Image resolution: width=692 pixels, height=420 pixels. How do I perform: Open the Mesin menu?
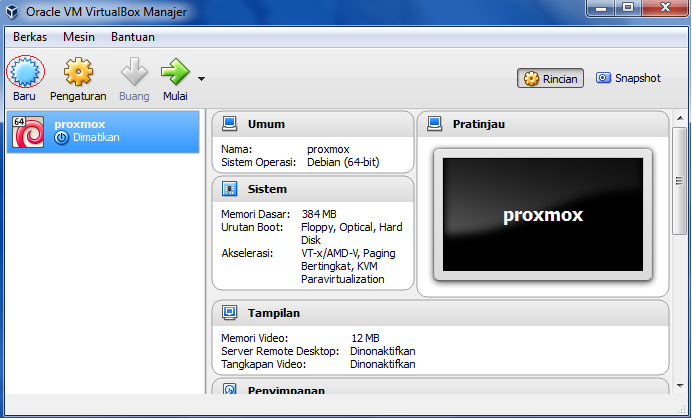pyautogui.click(x=79, y=37)
